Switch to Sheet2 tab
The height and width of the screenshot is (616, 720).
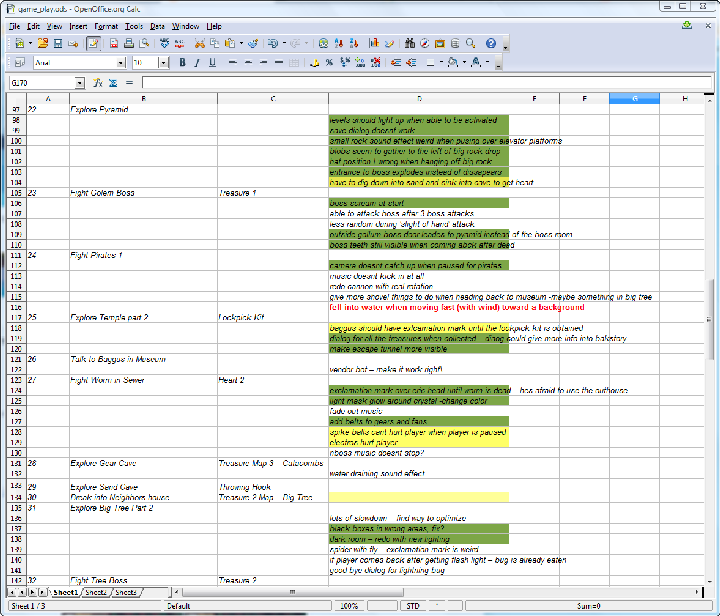click(x=96, y=593)
